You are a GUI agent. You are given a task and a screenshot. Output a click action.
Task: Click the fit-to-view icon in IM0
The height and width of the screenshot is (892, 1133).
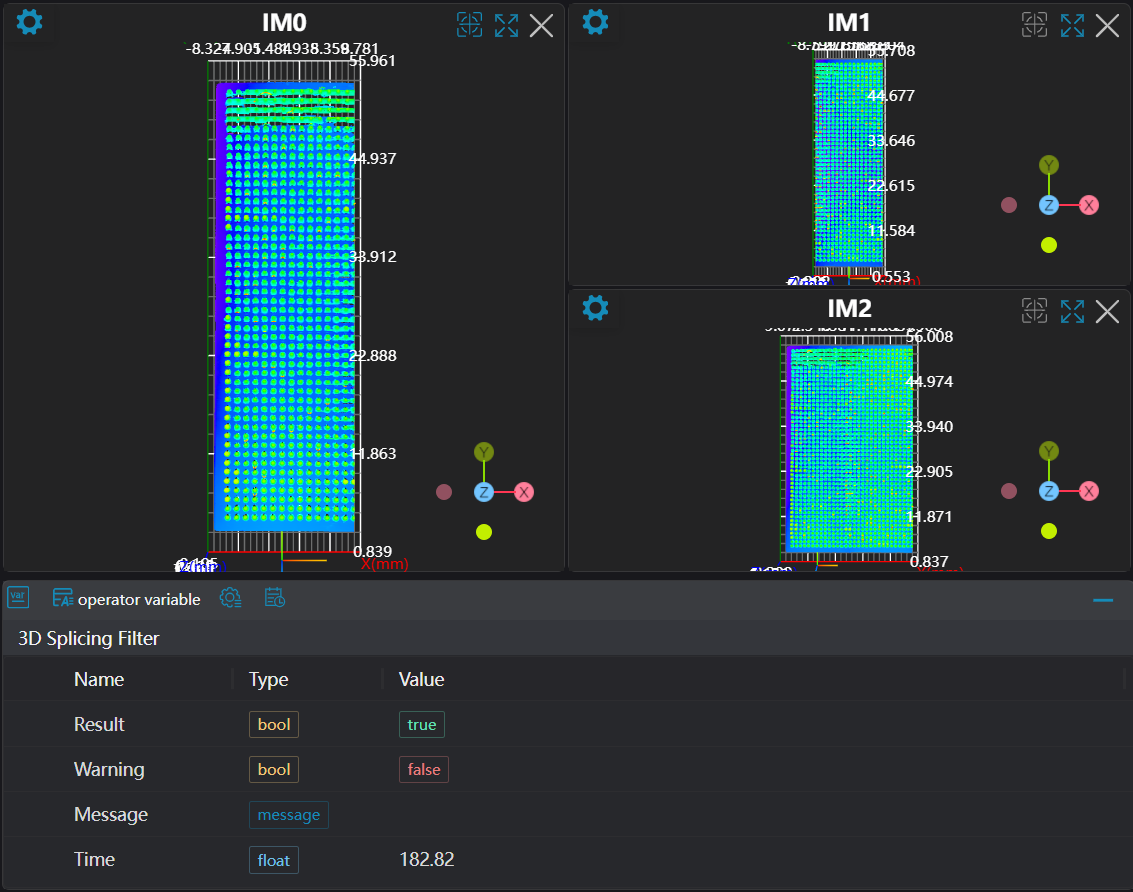point(469,26)
